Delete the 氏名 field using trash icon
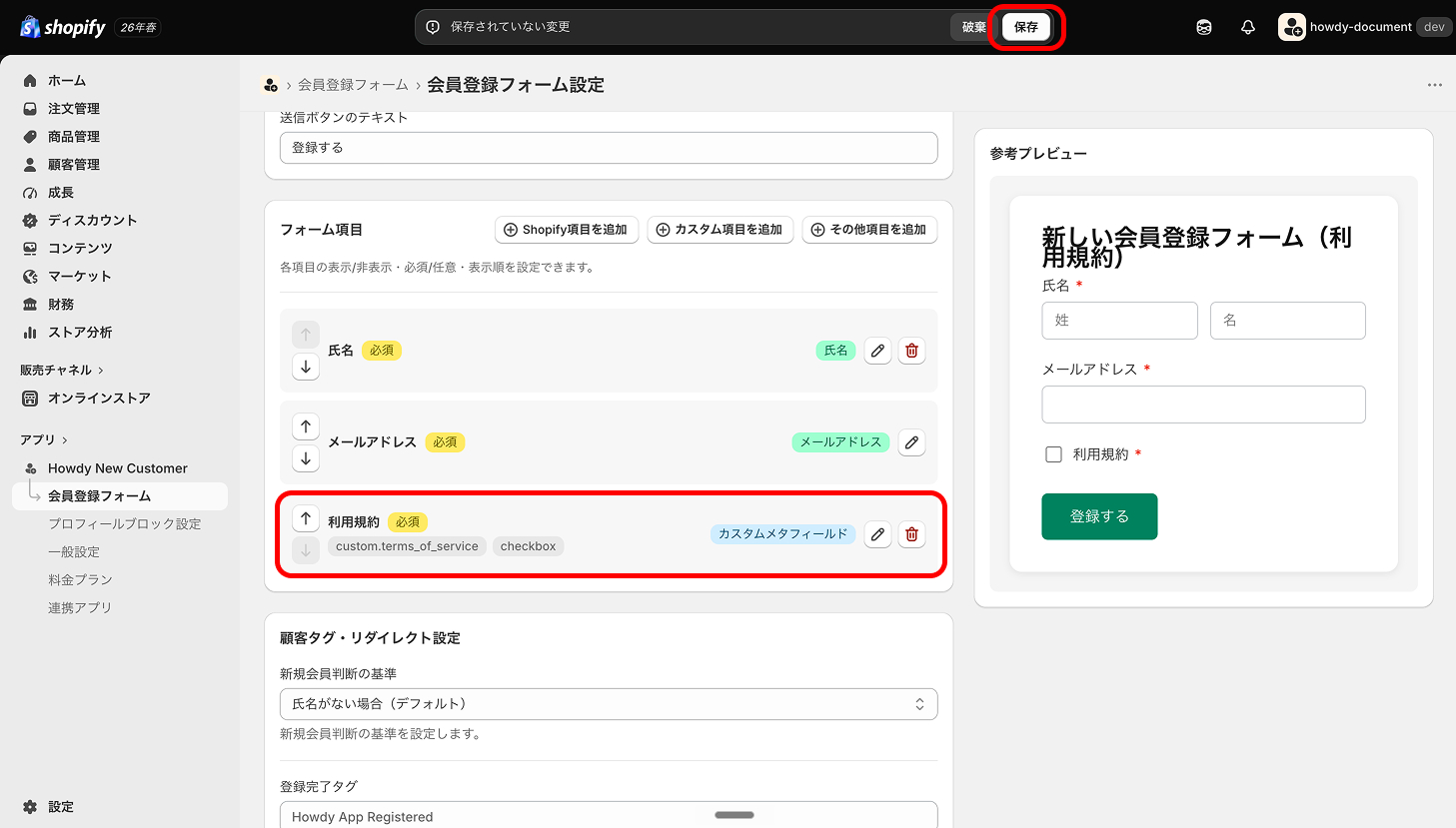Image resolution: width=1456 pixels, height=828 pixels. coord(911,351)
